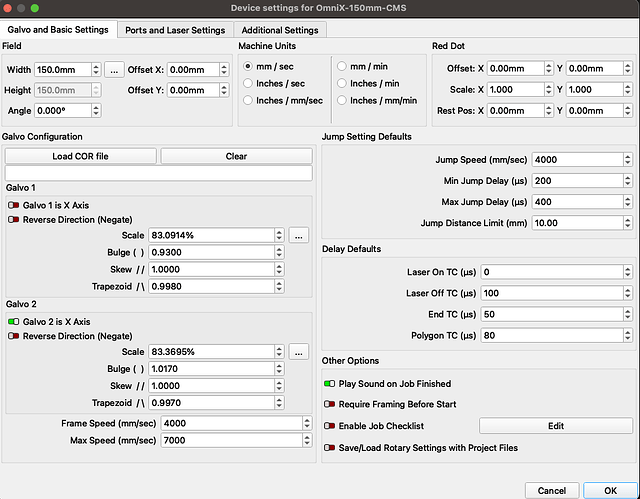Cancel the device settings dialog
The width and height of the screenshot is (640, 499).
coord(552,490)
